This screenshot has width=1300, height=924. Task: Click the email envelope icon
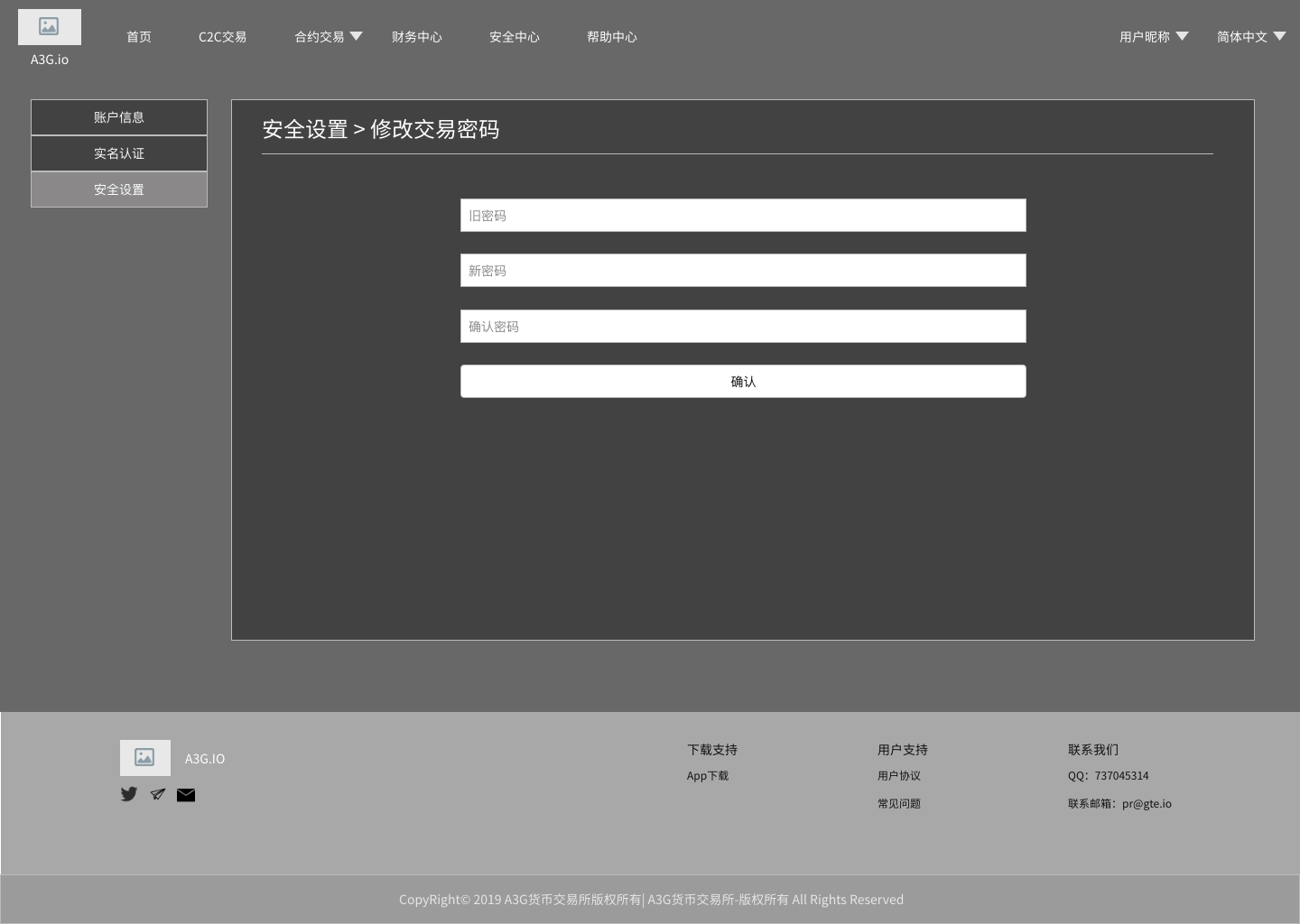coord(186,795)
